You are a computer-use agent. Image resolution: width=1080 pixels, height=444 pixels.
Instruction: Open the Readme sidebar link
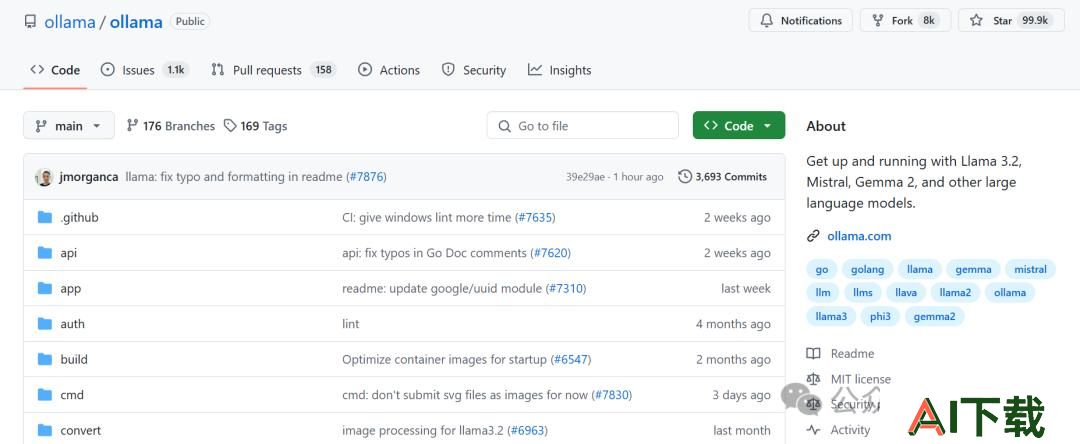(840, 353)
